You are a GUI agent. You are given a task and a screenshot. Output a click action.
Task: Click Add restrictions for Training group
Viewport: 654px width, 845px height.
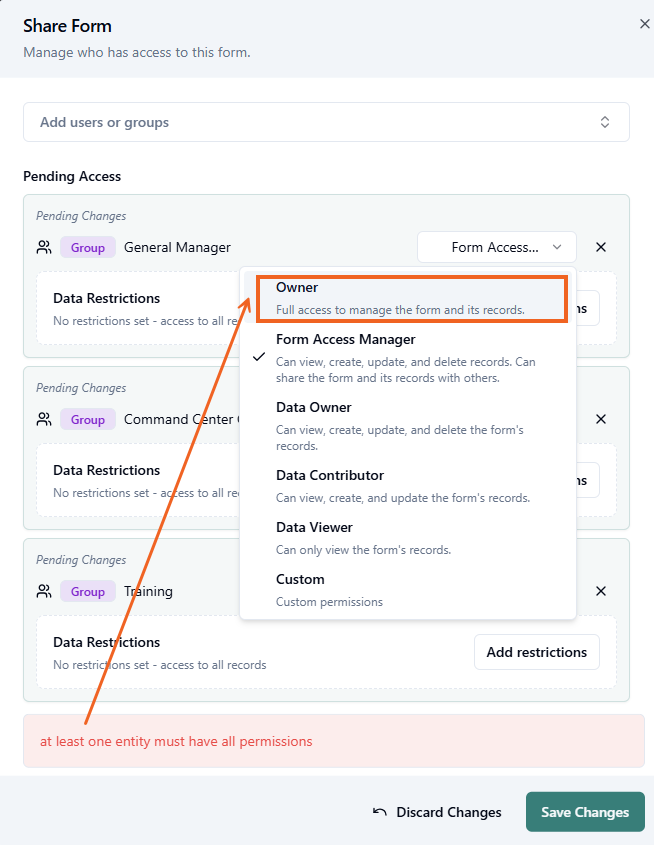point(536,652)
